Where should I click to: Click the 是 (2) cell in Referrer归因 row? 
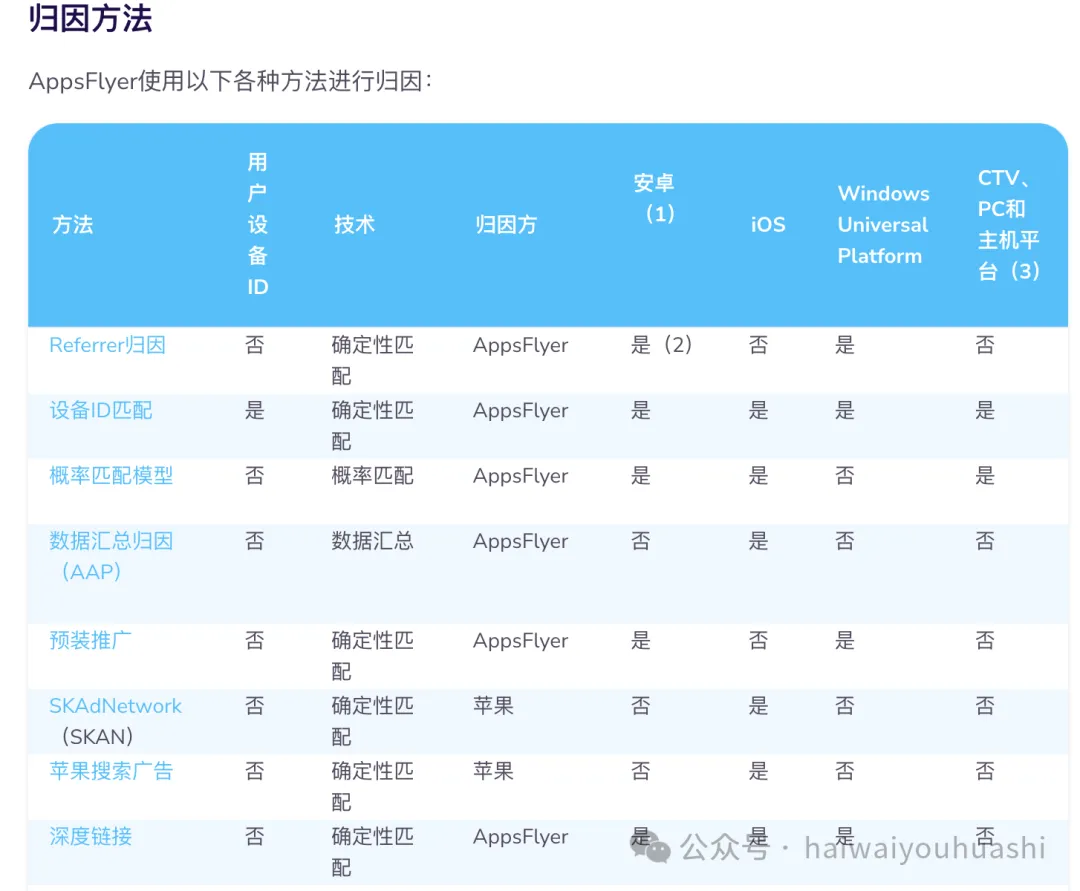(x=661, y=345)
